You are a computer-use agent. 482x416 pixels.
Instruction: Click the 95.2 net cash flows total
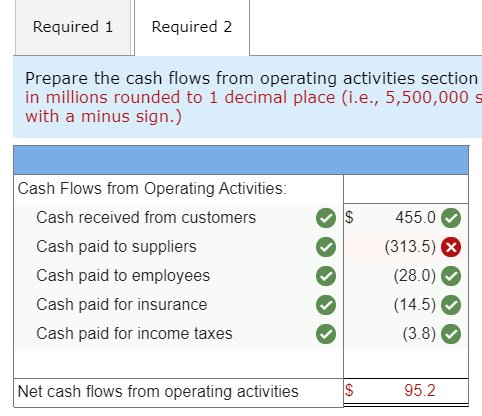click(x=420, y=390)
